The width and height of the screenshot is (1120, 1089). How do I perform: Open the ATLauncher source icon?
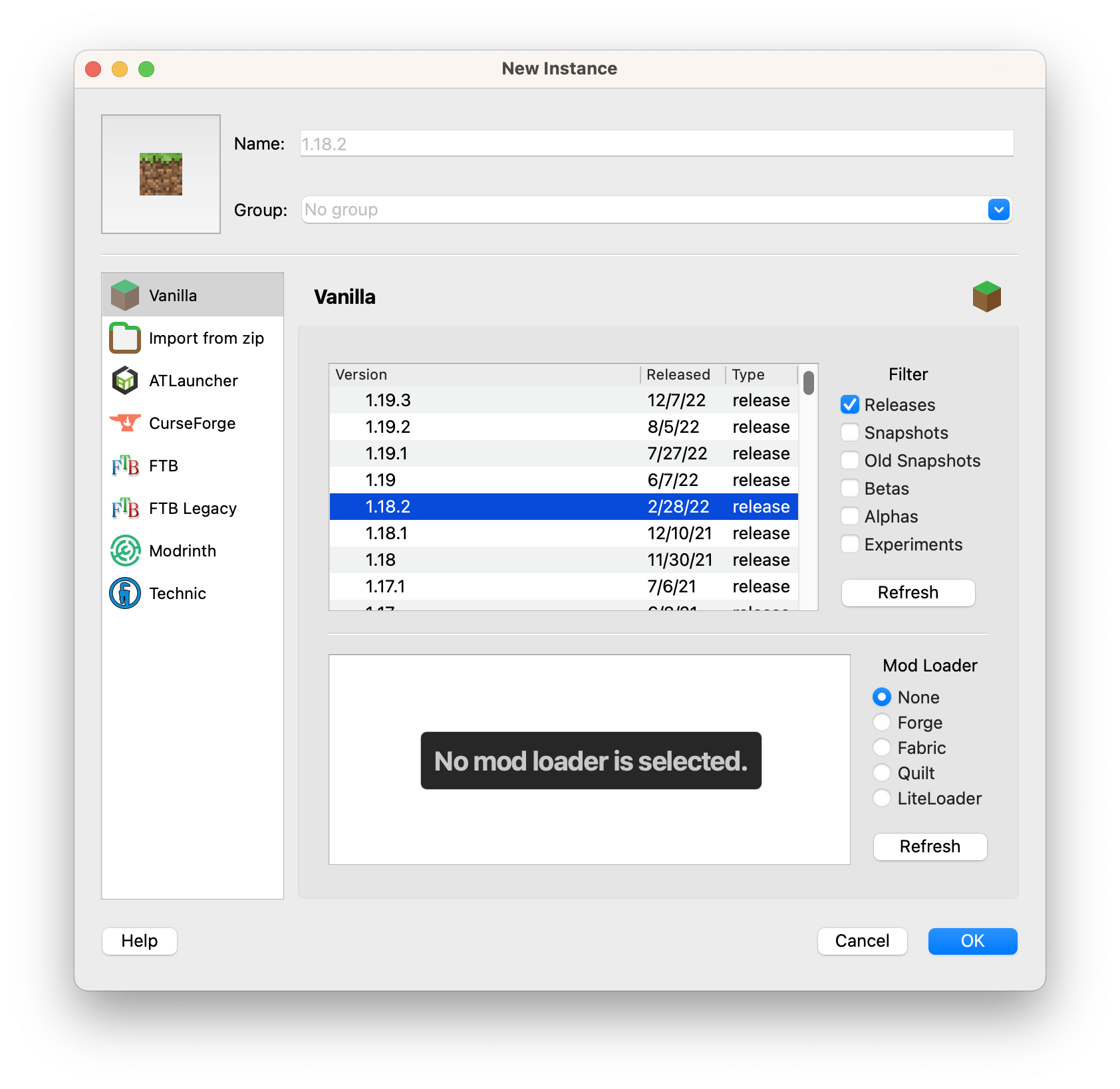(x=125, y=380)
